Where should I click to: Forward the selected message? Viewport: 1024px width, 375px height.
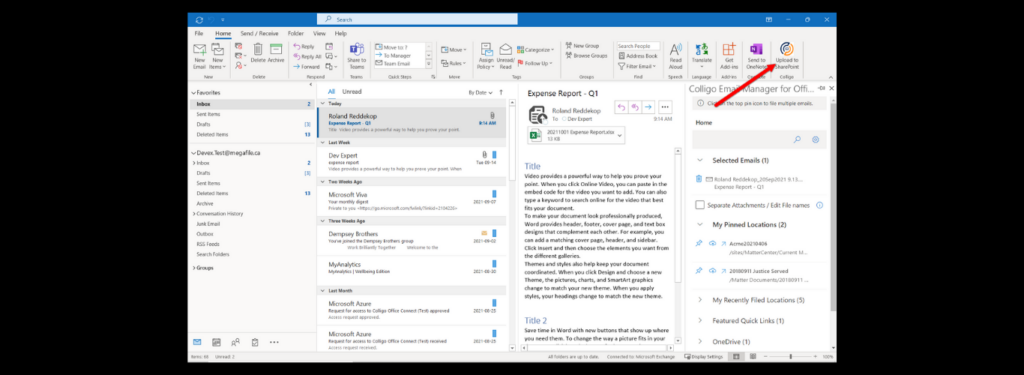306,67
